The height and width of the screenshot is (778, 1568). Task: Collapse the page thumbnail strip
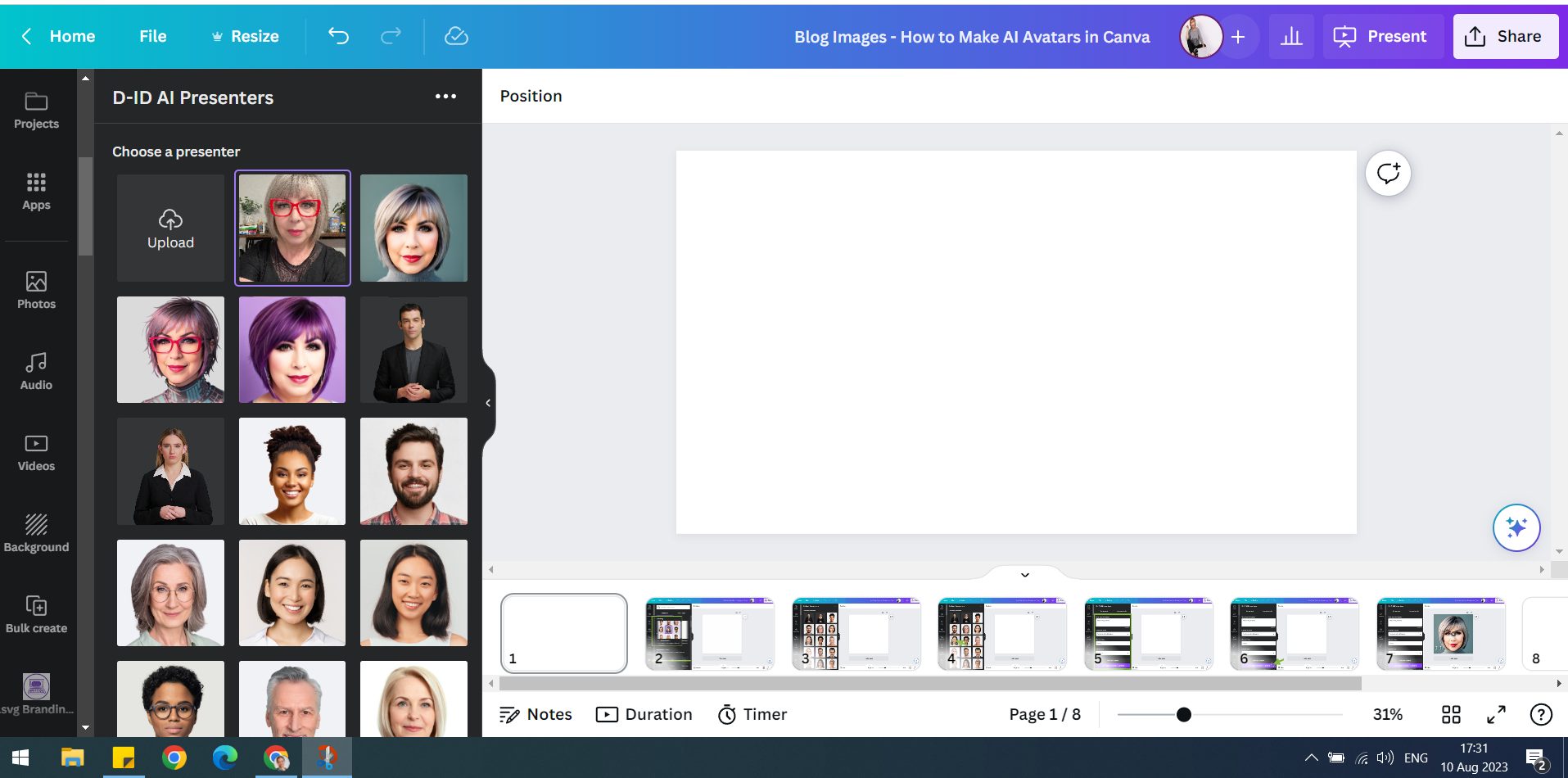pyautogui.click(x=1024, y=574)
